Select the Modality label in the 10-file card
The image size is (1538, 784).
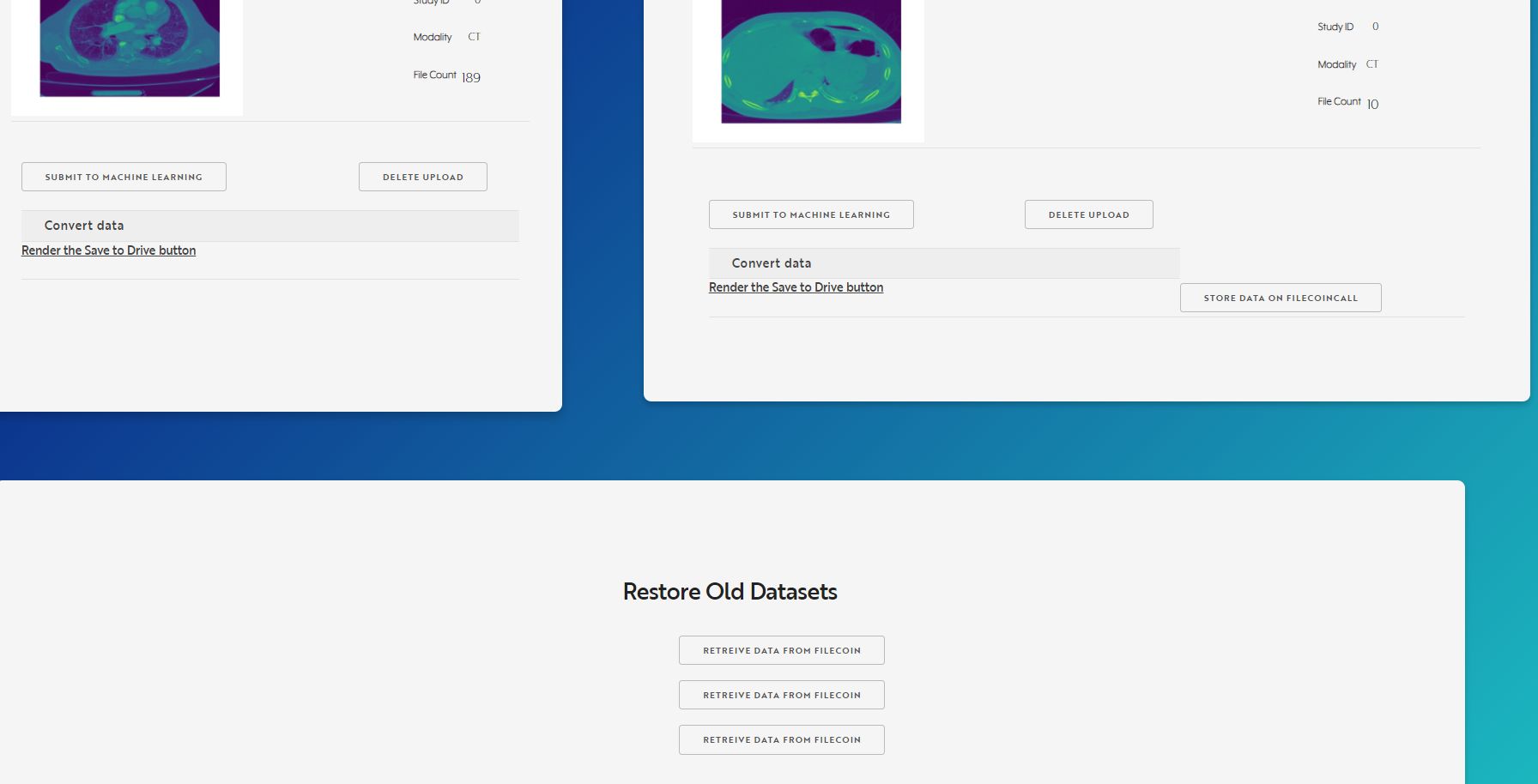click(1337, 64)
